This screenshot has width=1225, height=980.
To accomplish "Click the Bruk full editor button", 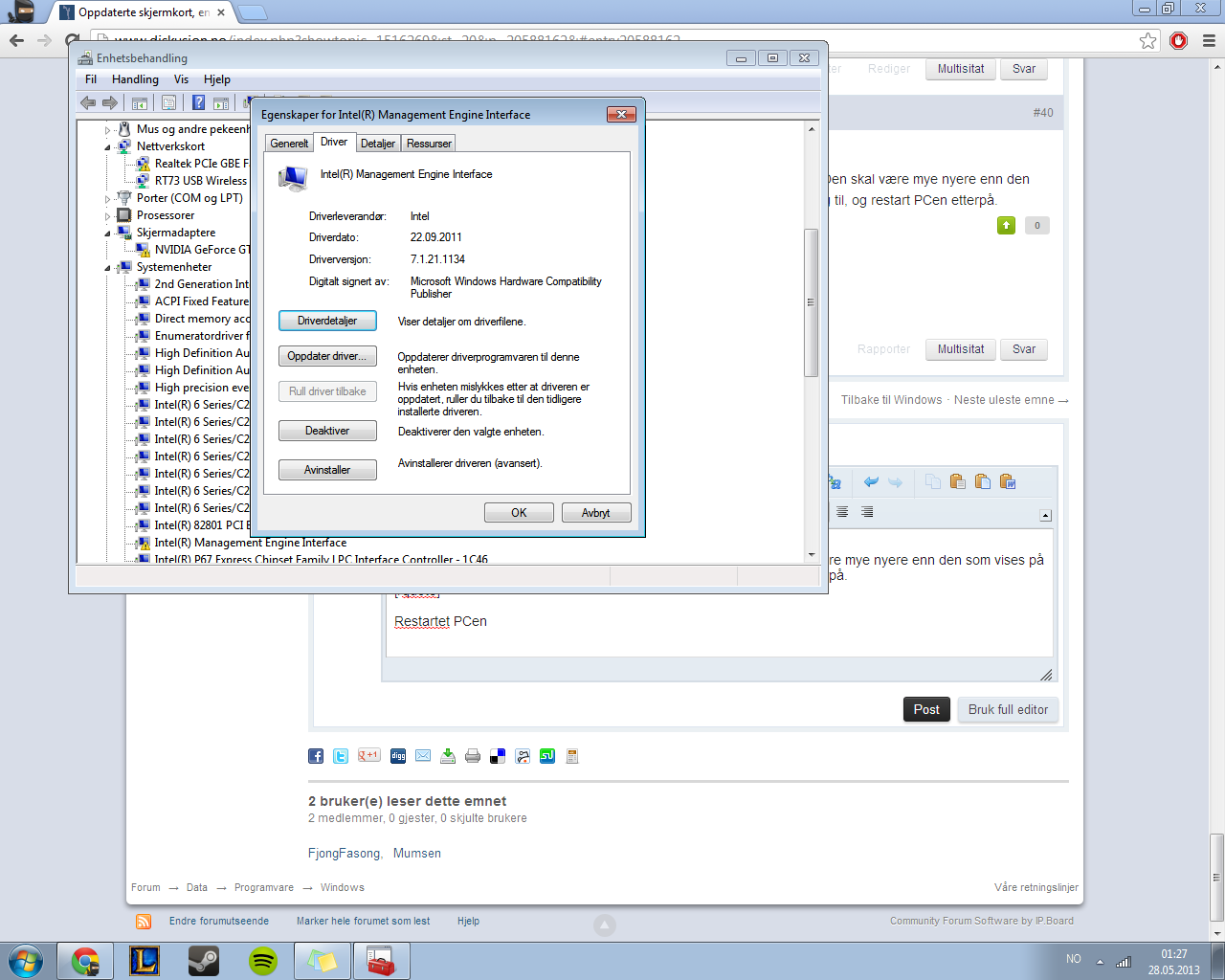I will pos(1008,709).
